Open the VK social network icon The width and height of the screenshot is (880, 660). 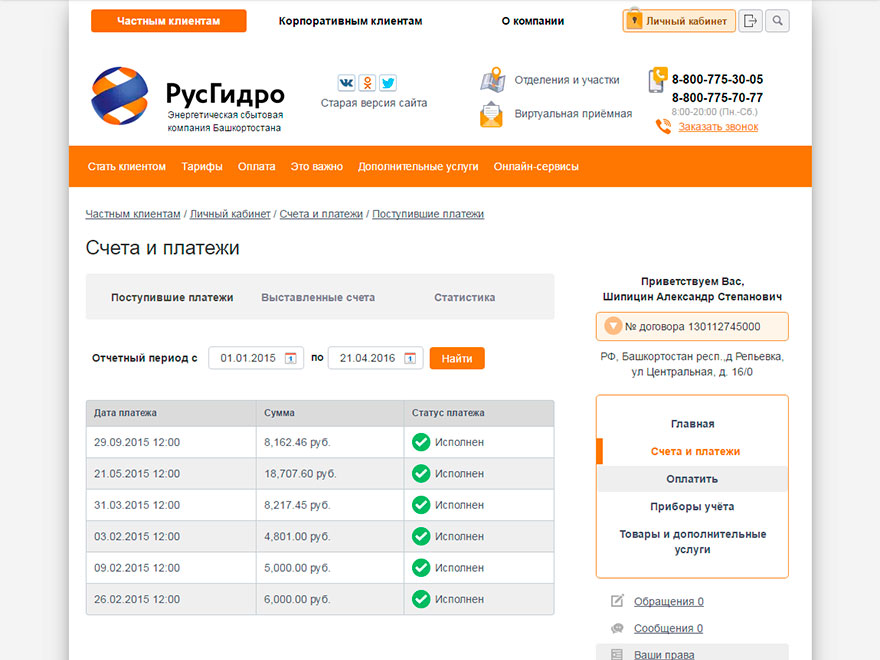pos(346,83)
